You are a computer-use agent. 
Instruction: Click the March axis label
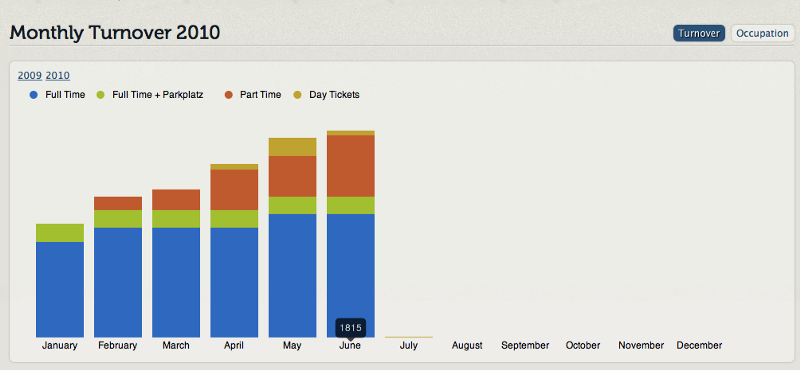176,346
